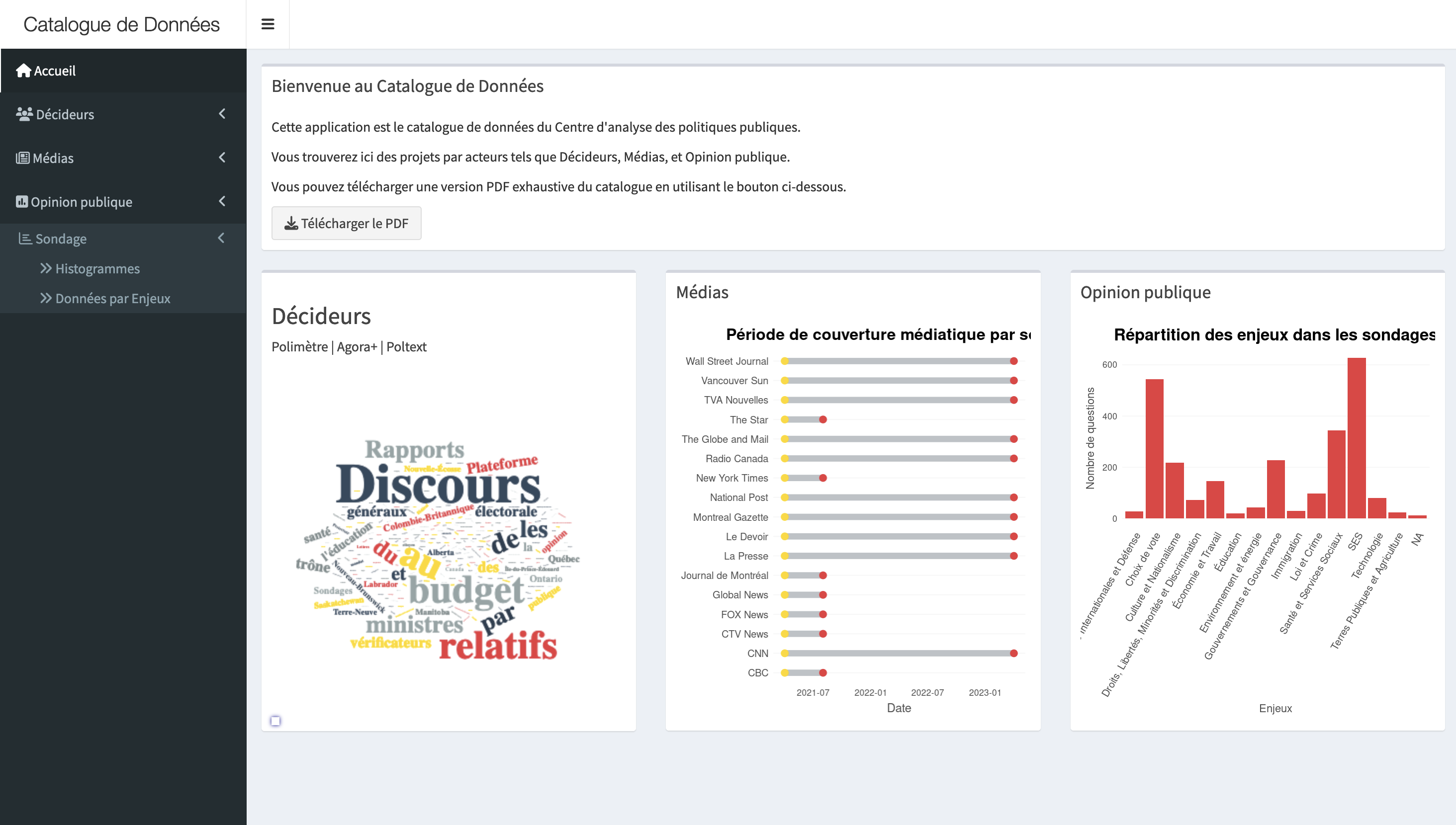The width and height of the screenshot is (1456, 825).
Task: Click the chart icon beside Opinion publique
Action: (21, 202)
